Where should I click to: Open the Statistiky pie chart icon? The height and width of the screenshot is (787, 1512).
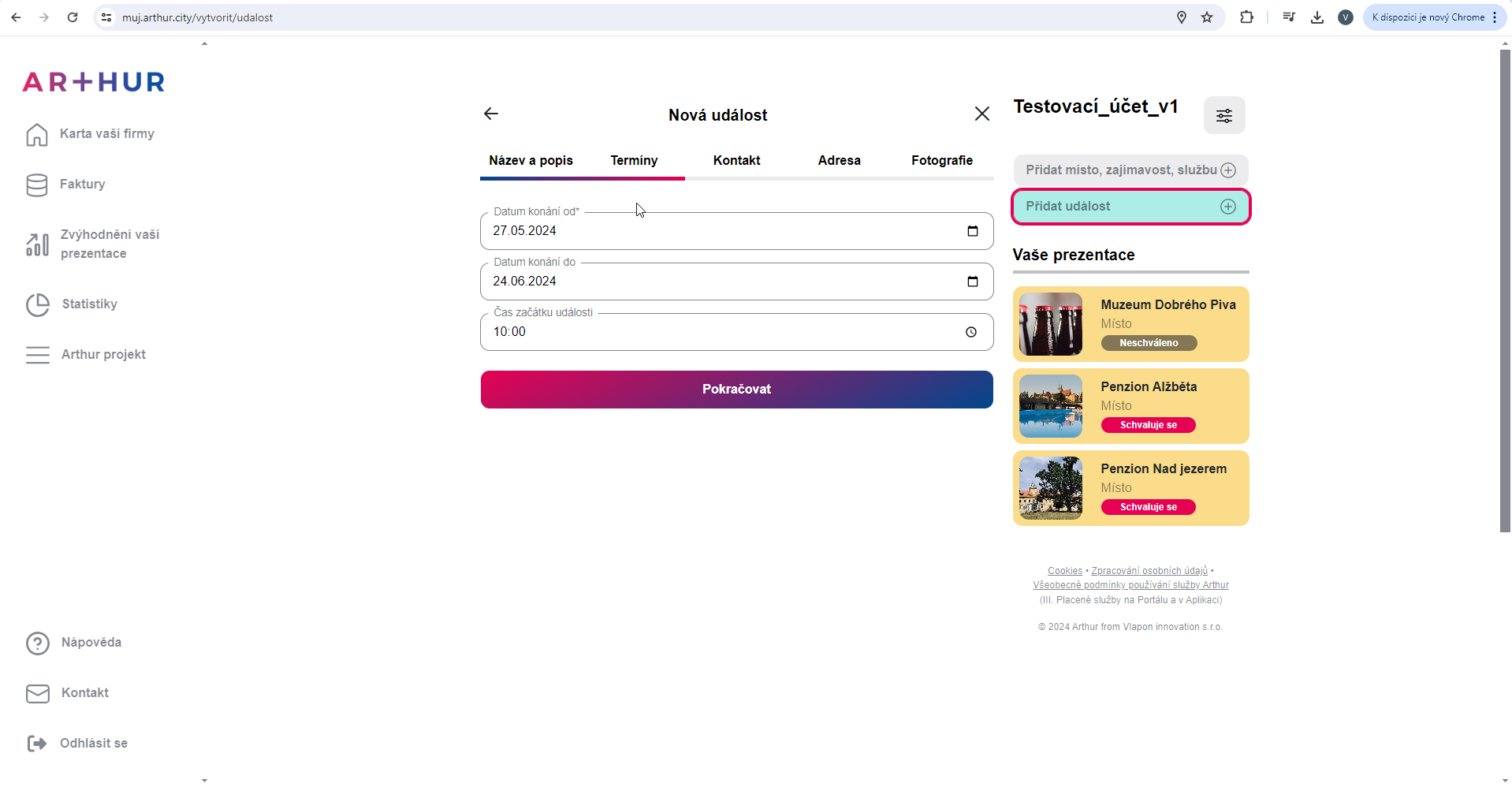pyautogui.click(x=37, y=305)
